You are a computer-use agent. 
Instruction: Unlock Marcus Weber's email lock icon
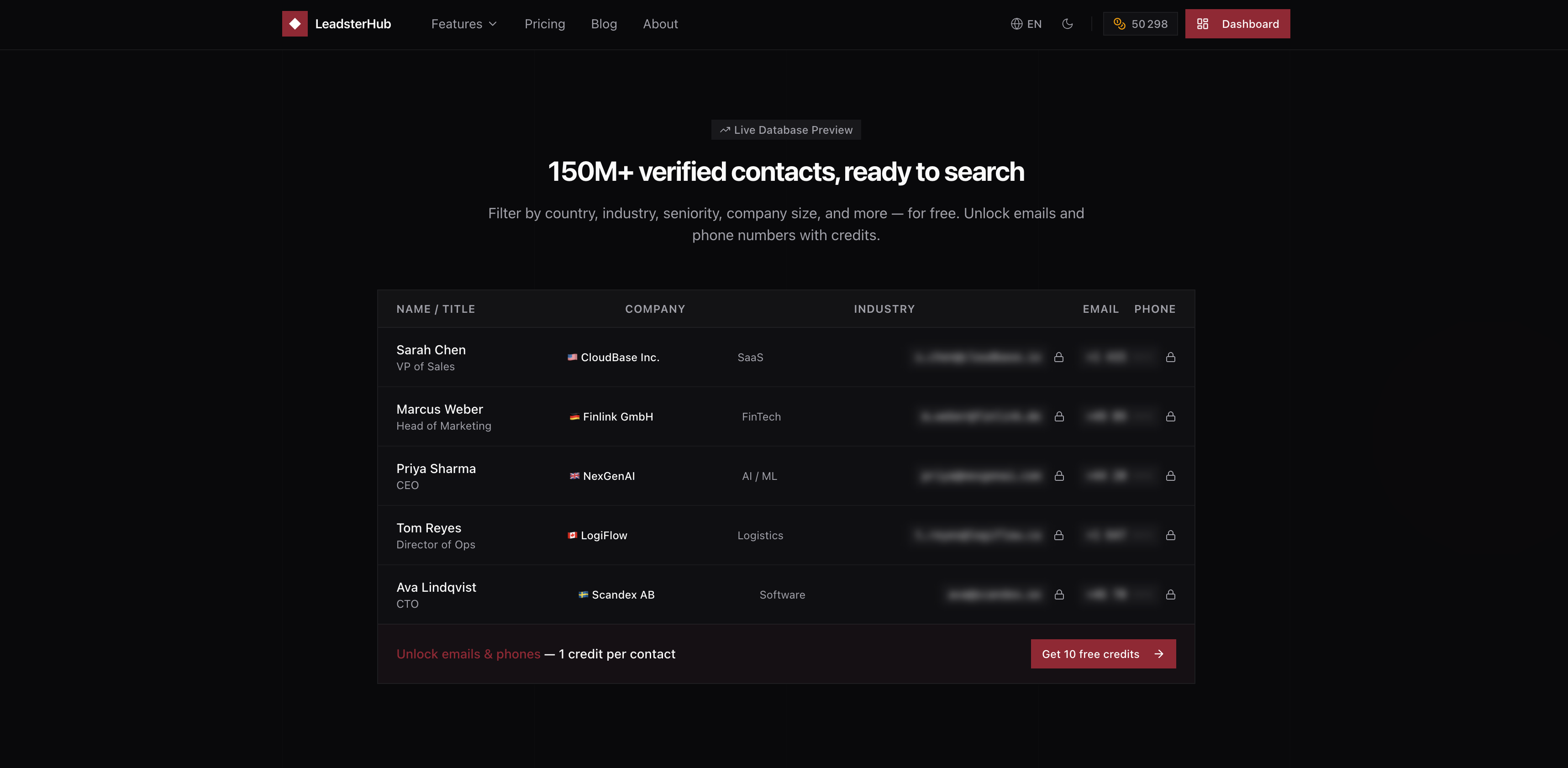[1058, 417]
